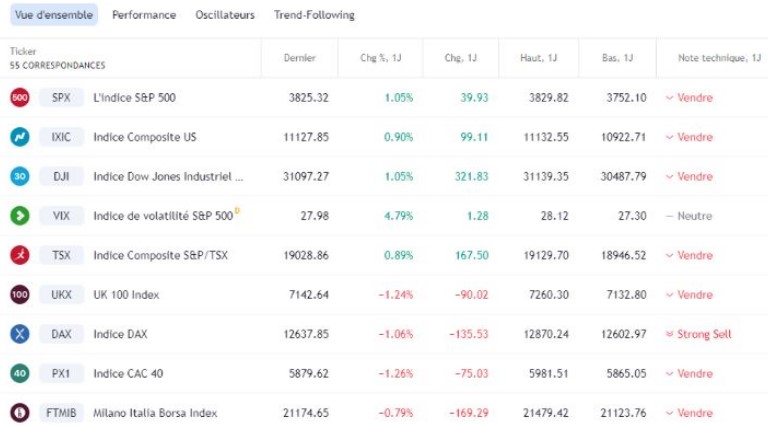The height and width of the screenshot is (426, 768).
Task: Switch to the Performance tab
Action: pyautogui.click(x=144, y=15)
